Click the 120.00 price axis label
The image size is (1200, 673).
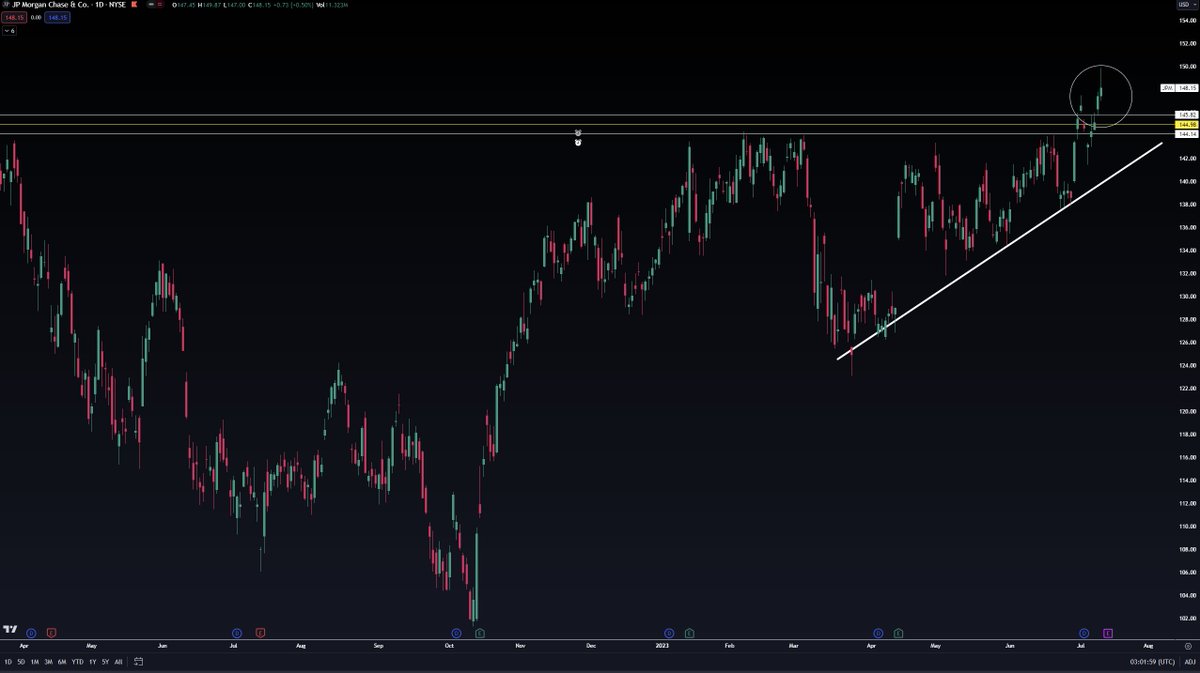(x=1186, y=411)
